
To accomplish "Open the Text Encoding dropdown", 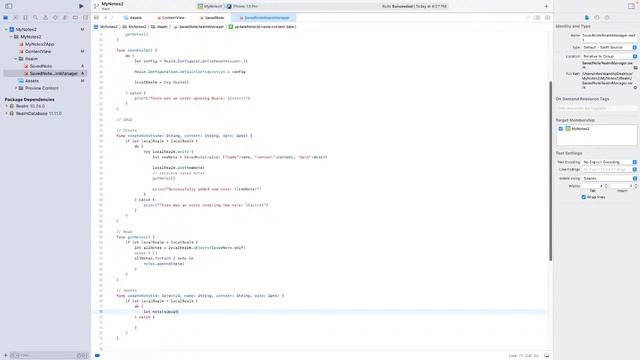I will 609,162.
